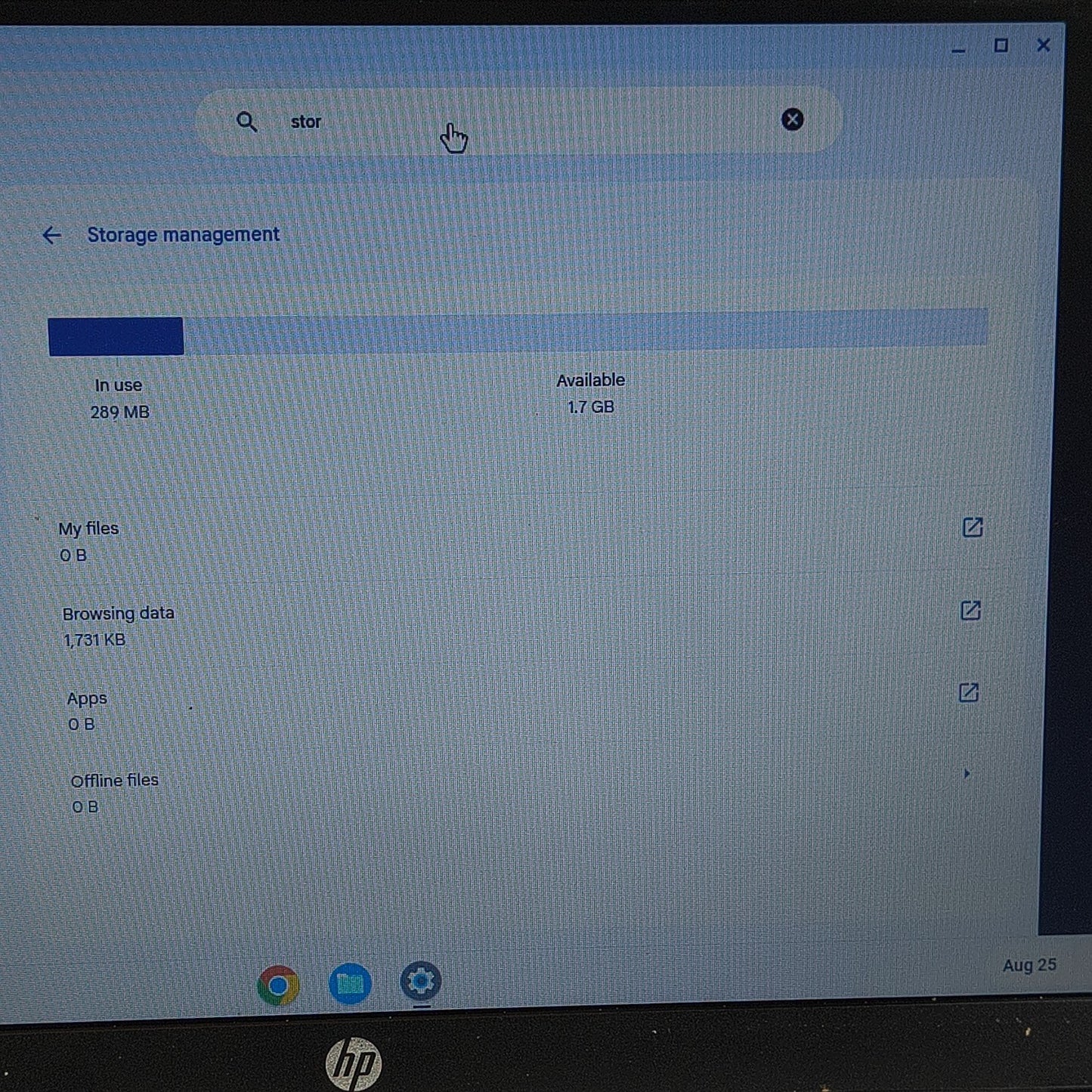This screenshot has width=1092, height=1092.
Task: Open My files via its external link icon
Action: tap(973, 527)
